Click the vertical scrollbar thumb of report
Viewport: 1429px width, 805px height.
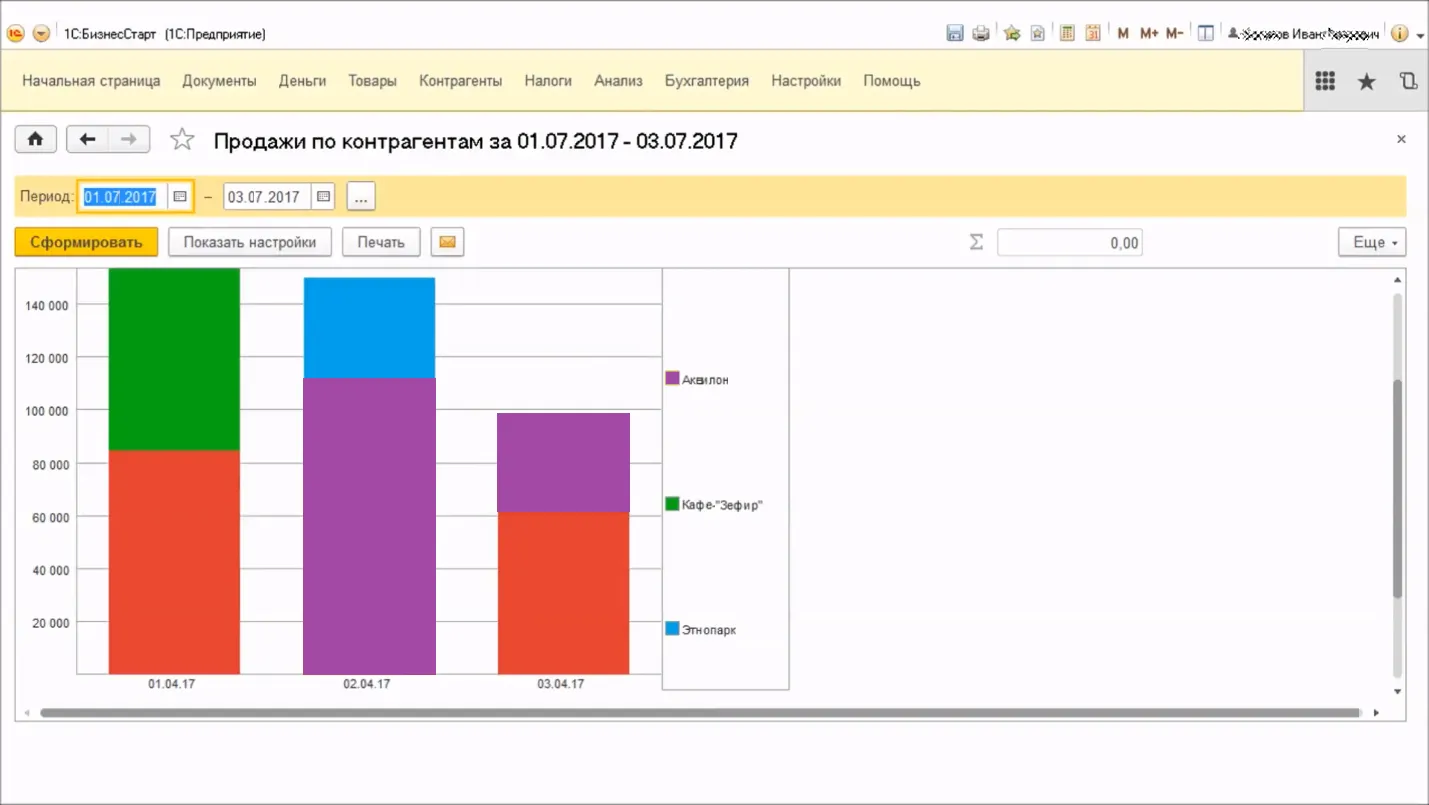point(1397,489)
